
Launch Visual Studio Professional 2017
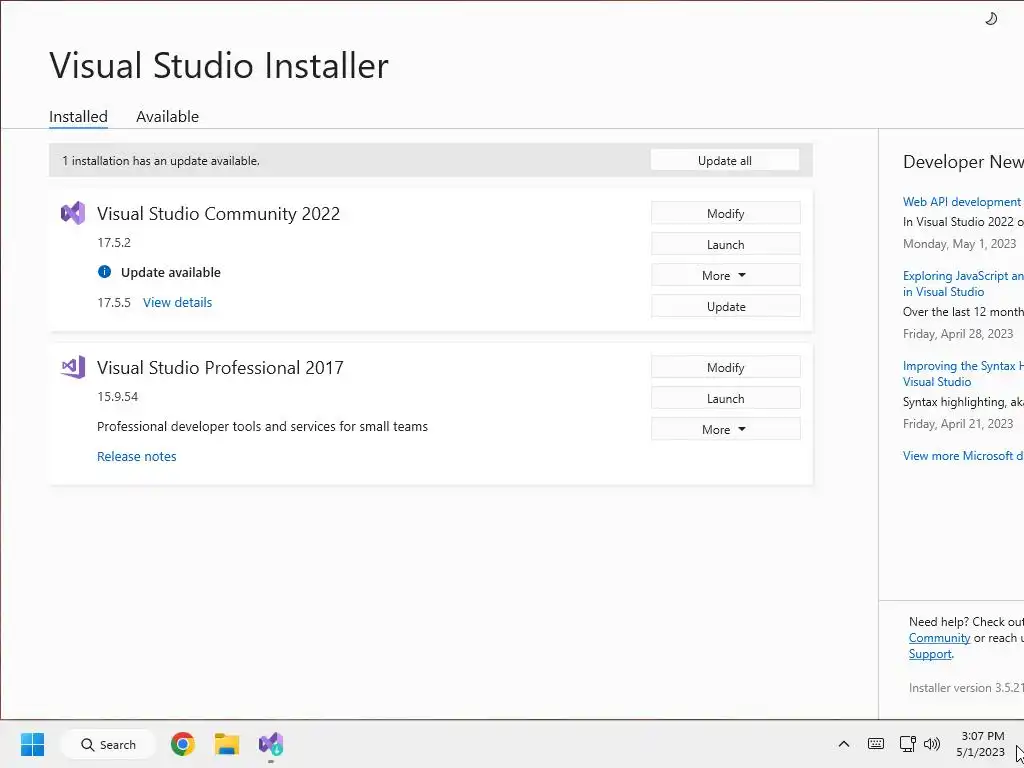726,398
